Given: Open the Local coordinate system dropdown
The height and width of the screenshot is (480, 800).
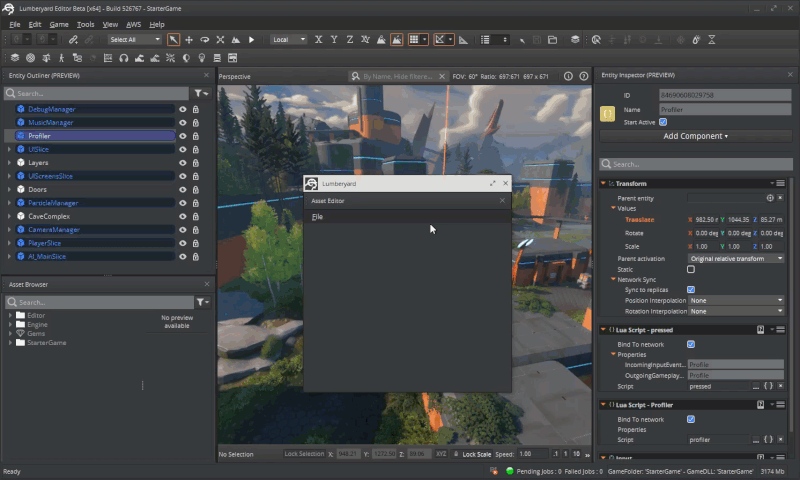Looking at the screenshot, I should pyautogui.click(x=288, y=40).
